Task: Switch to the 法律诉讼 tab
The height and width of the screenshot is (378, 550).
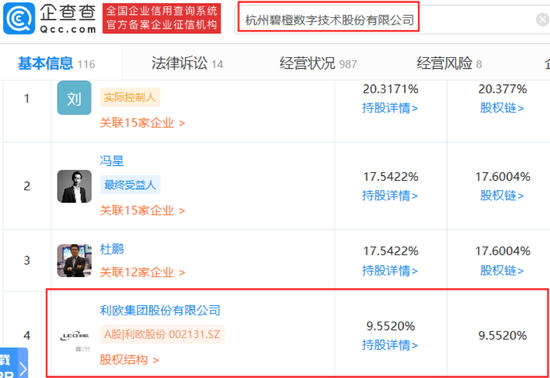Action: coord(187,63)
